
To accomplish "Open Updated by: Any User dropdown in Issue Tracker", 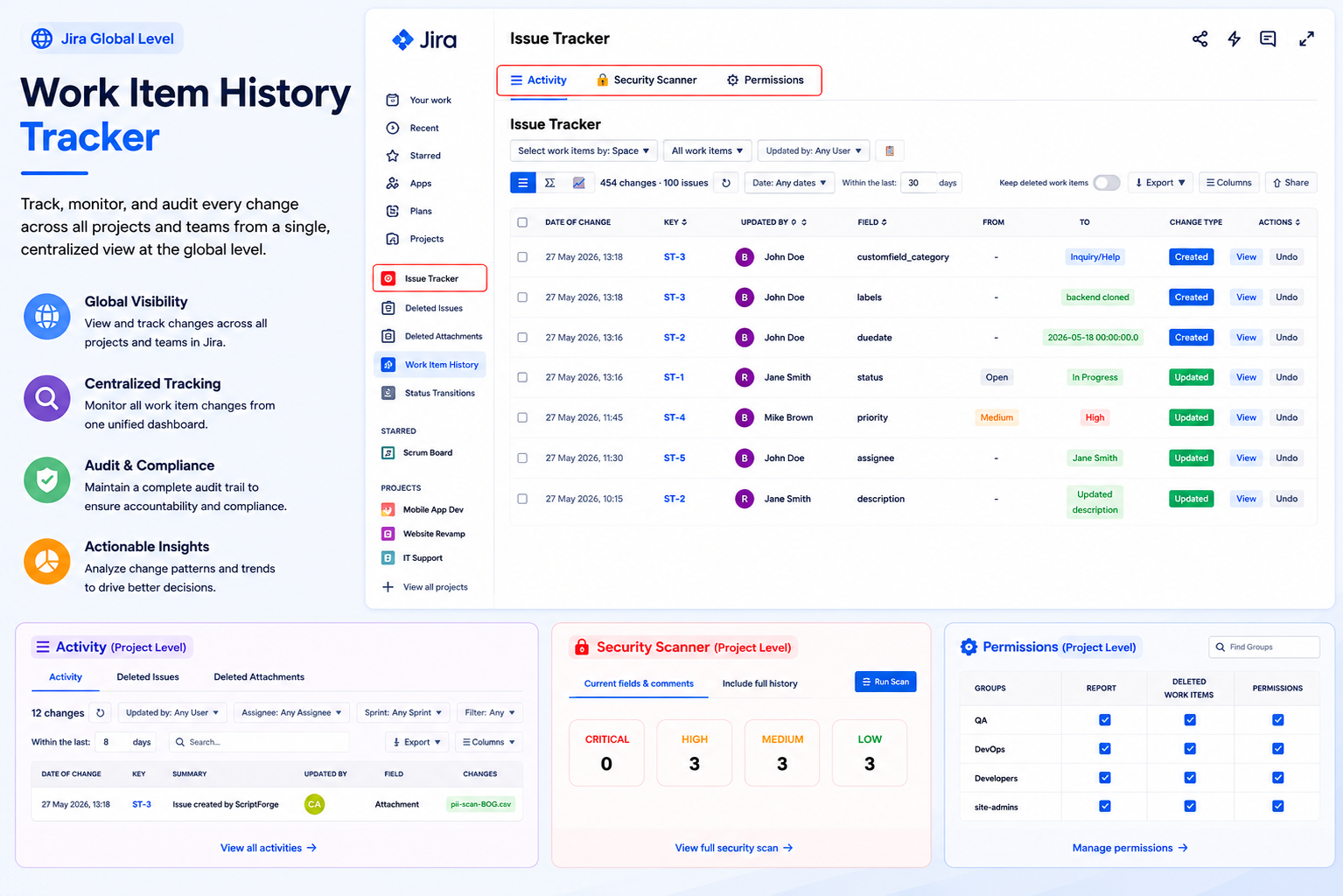I will tap(814, 150).
